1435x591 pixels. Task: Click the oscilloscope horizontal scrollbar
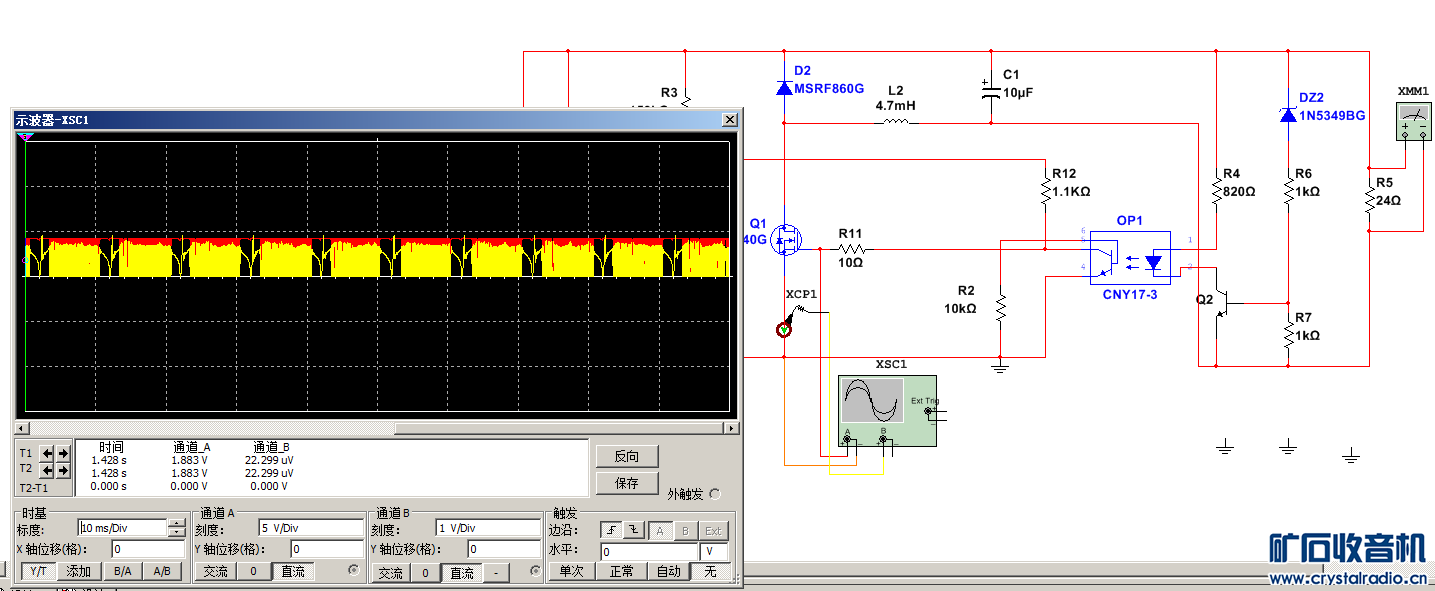[x=378, y=428]
